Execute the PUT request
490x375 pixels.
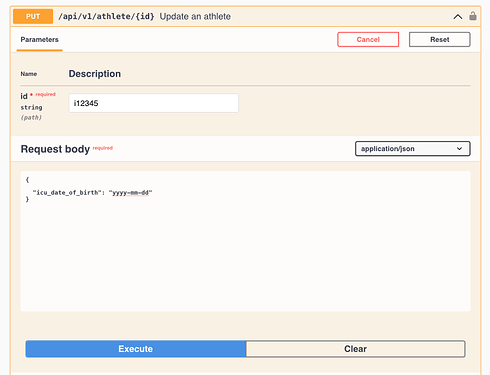click(x=136, y=349)
